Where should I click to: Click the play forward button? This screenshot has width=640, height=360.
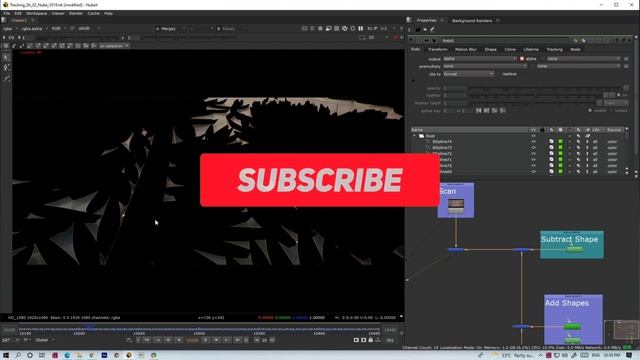pyautogui.click(x=206, y=340)
